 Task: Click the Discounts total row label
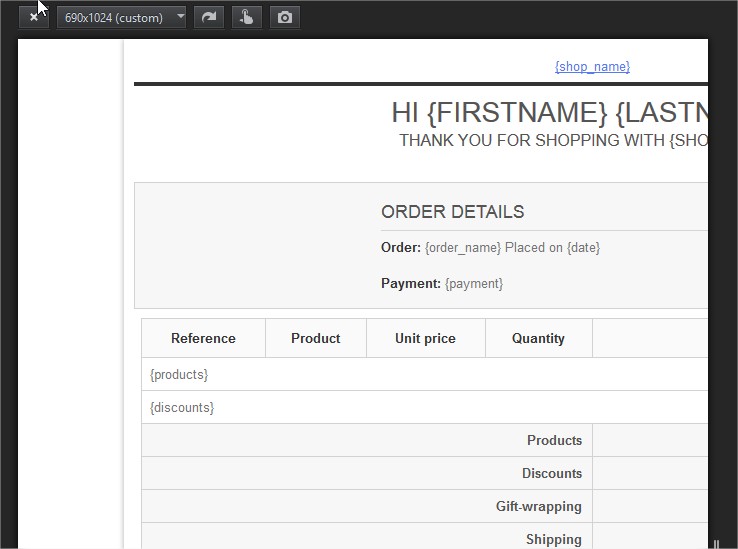551,473
